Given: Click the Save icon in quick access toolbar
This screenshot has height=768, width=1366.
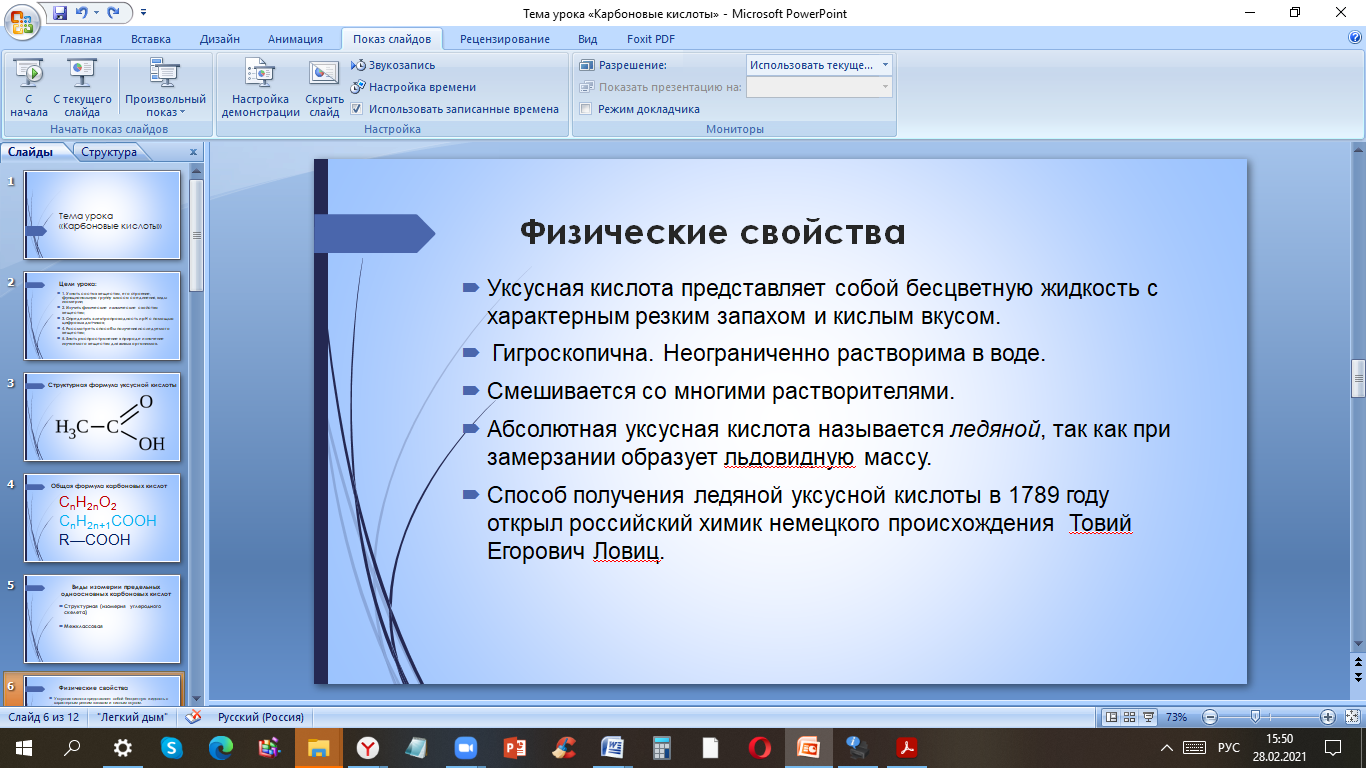Looking at the screenshot, I should 60,13.
